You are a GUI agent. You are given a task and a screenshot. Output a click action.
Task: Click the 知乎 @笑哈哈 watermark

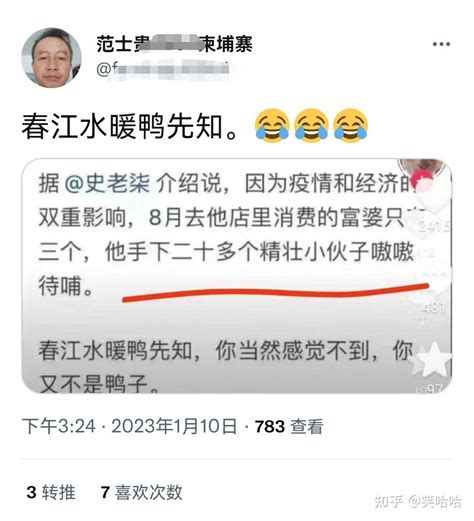pos(418,501)
